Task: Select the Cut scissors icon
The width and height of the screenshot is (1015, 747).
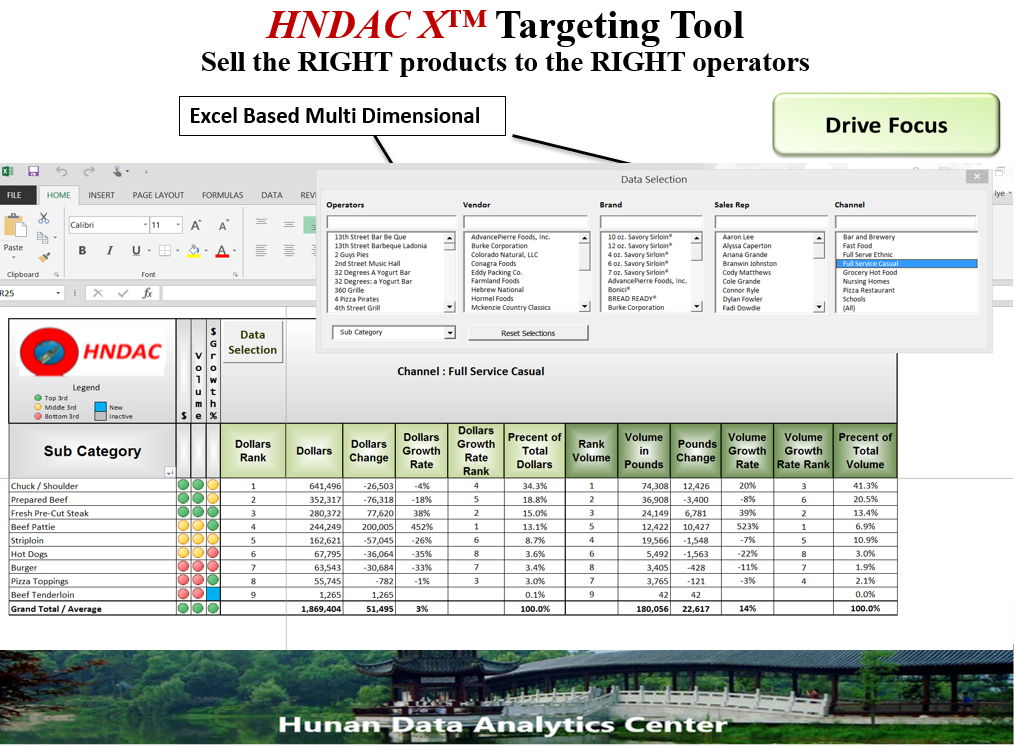Action: point(44,218)
